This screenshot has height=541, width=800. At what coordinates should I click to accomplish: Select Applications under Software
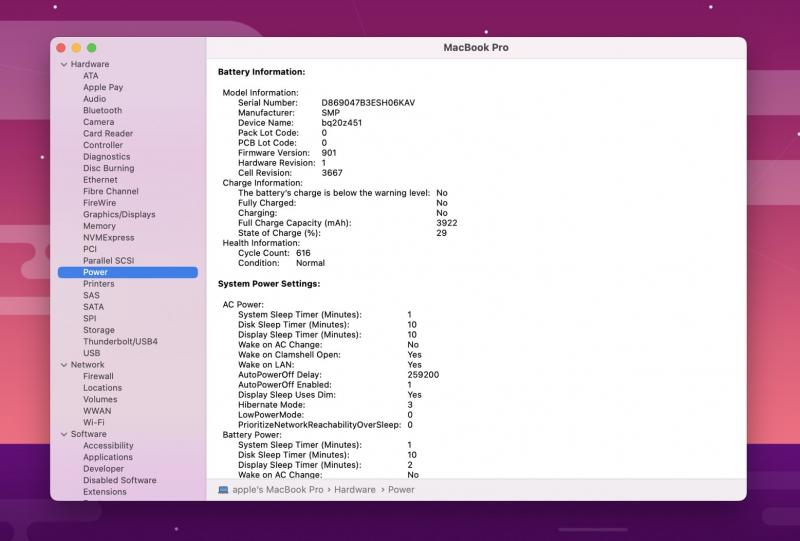(107, 457)
